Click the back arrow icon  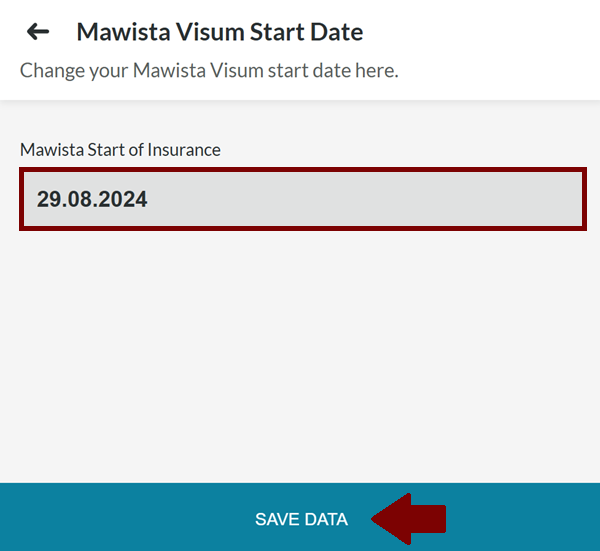pyautogui.click(x=38, y=32)
